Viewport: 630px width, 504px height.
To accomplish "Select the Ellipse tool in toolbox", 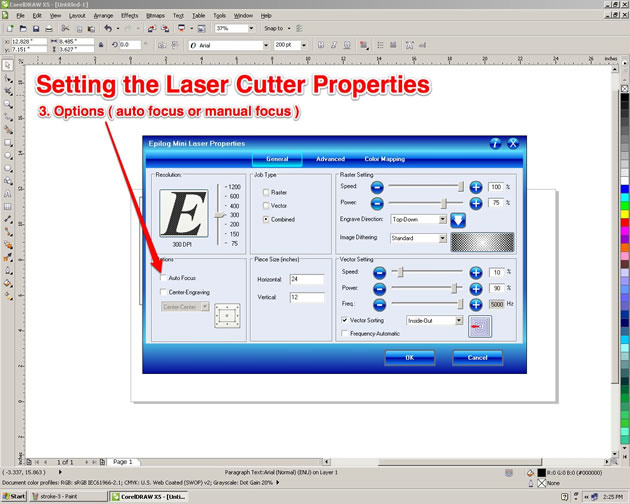I will tap(8, 156).
